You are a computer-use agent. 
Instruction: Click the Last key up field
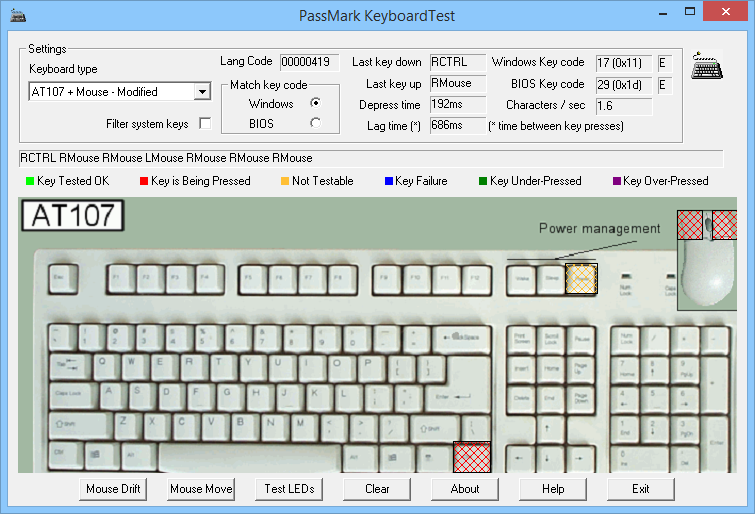tap(457, 83)
